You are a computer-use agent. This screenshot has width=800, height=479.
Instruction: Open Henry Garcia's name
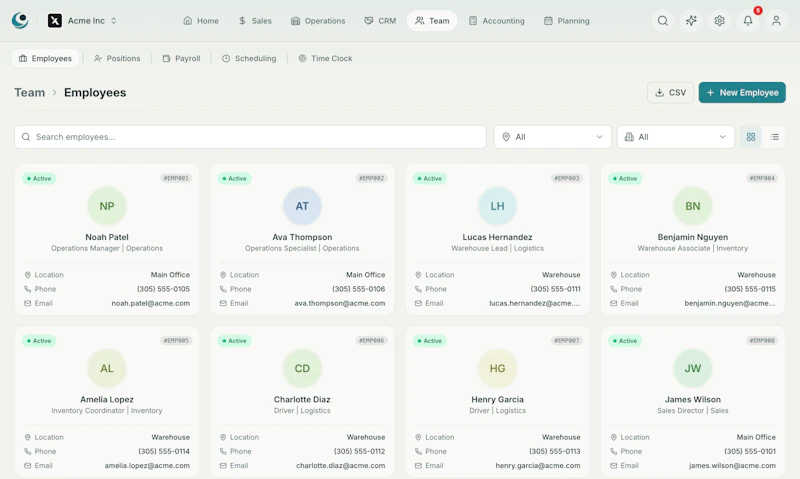coord(497,399)
